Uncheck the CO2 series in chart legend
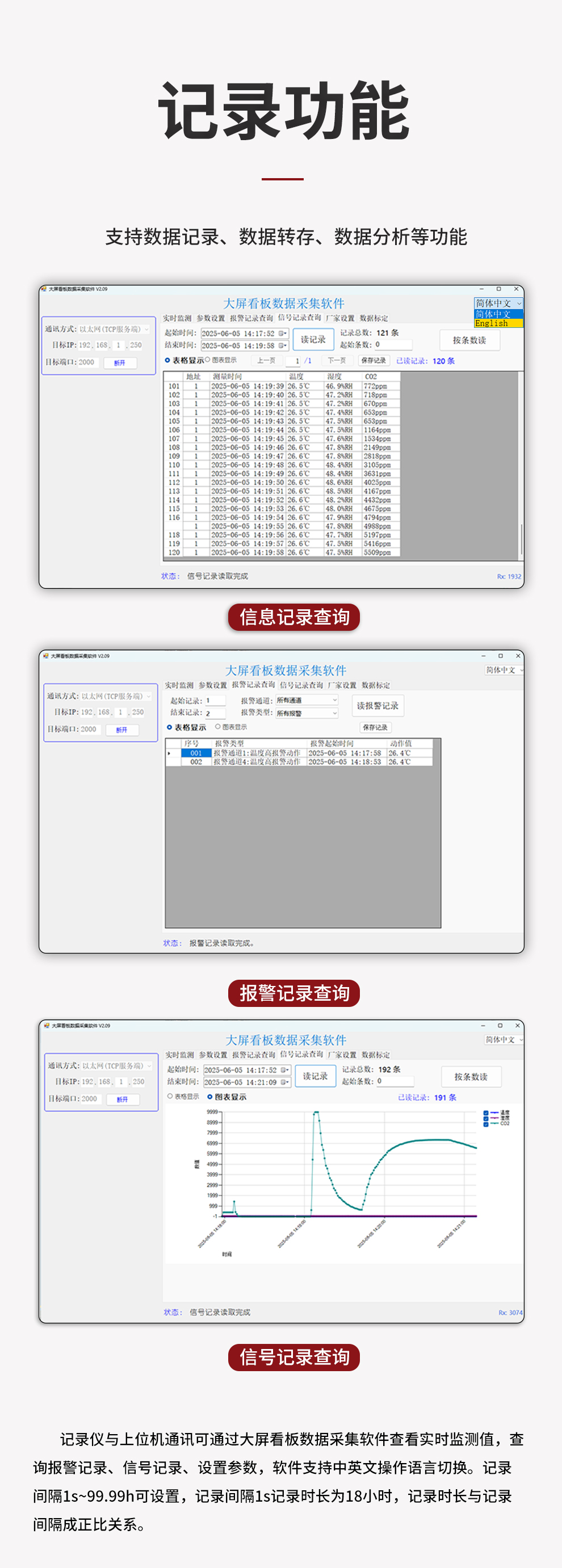The image size is (562, 1568). click(486, 1124)
